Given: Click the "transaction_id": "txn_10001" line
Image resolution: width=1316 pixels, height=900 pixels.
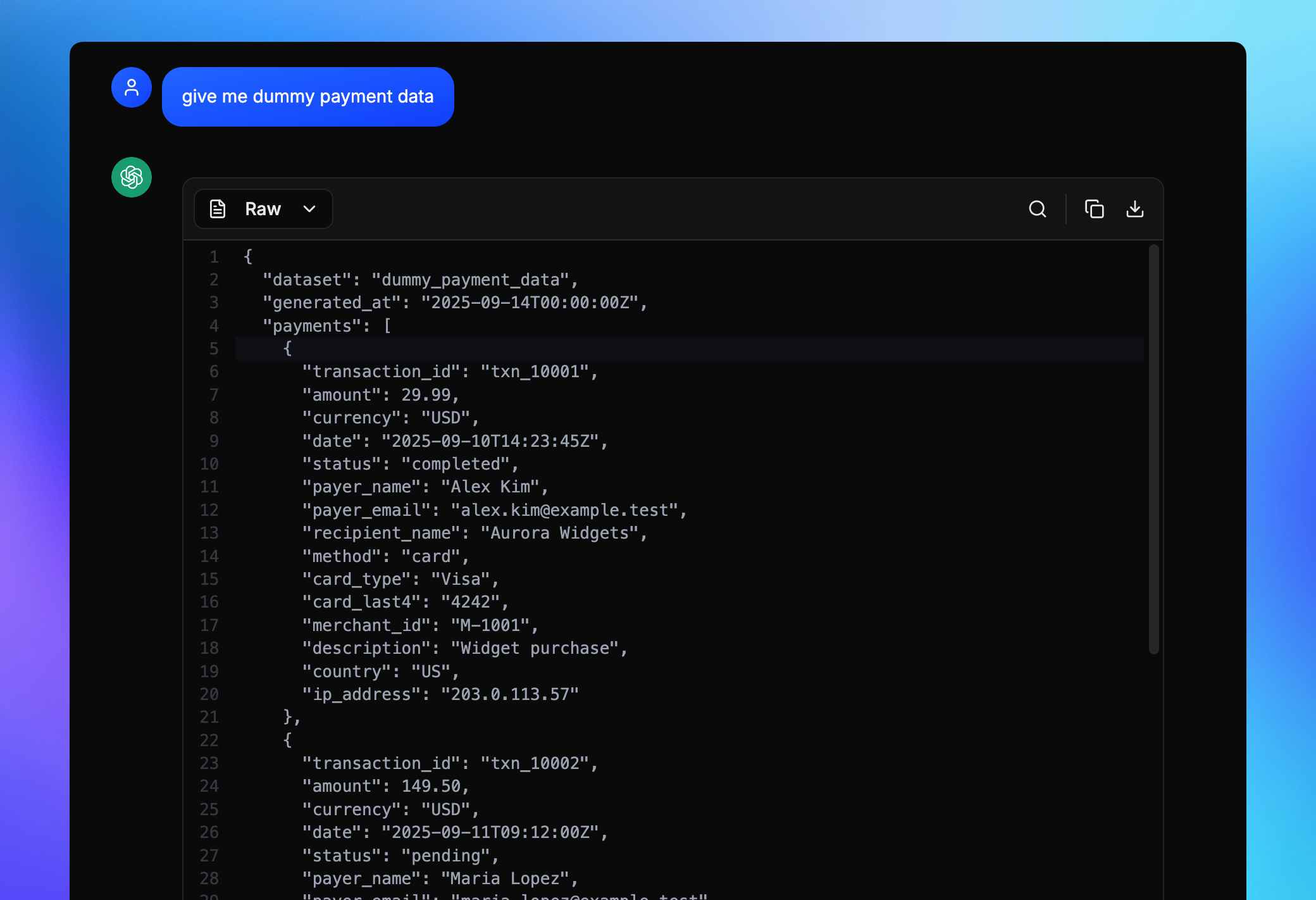Looking at the screenshot, I should [x=449, y=372].
